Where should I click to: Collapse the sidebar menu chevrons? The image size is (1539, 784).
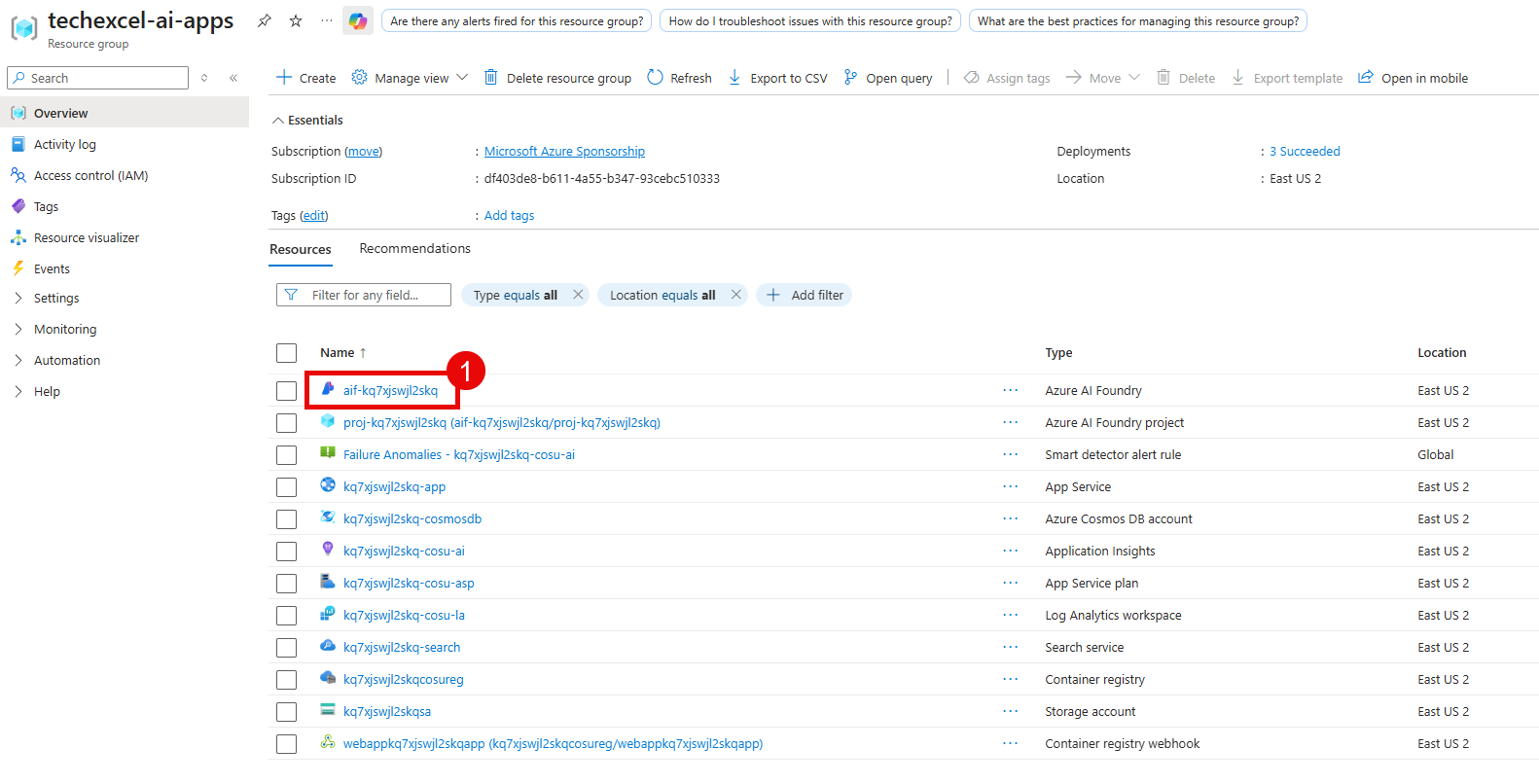point(233,78)
